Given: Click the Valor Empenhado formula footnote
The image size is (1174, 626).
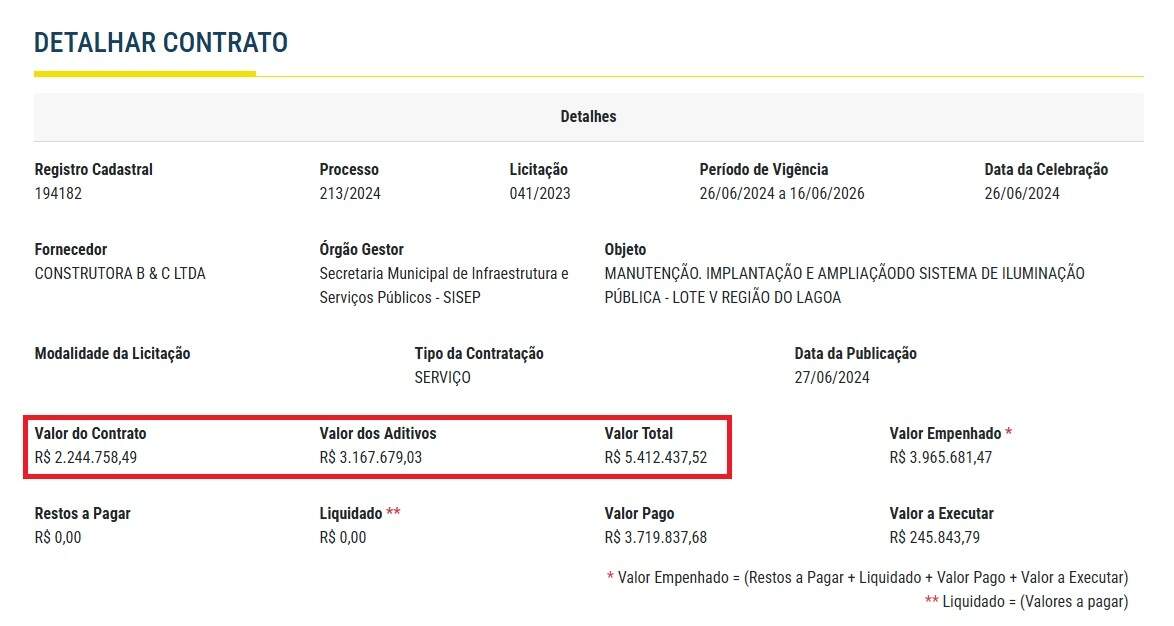Looking at the screenshot, I should 867,578.
